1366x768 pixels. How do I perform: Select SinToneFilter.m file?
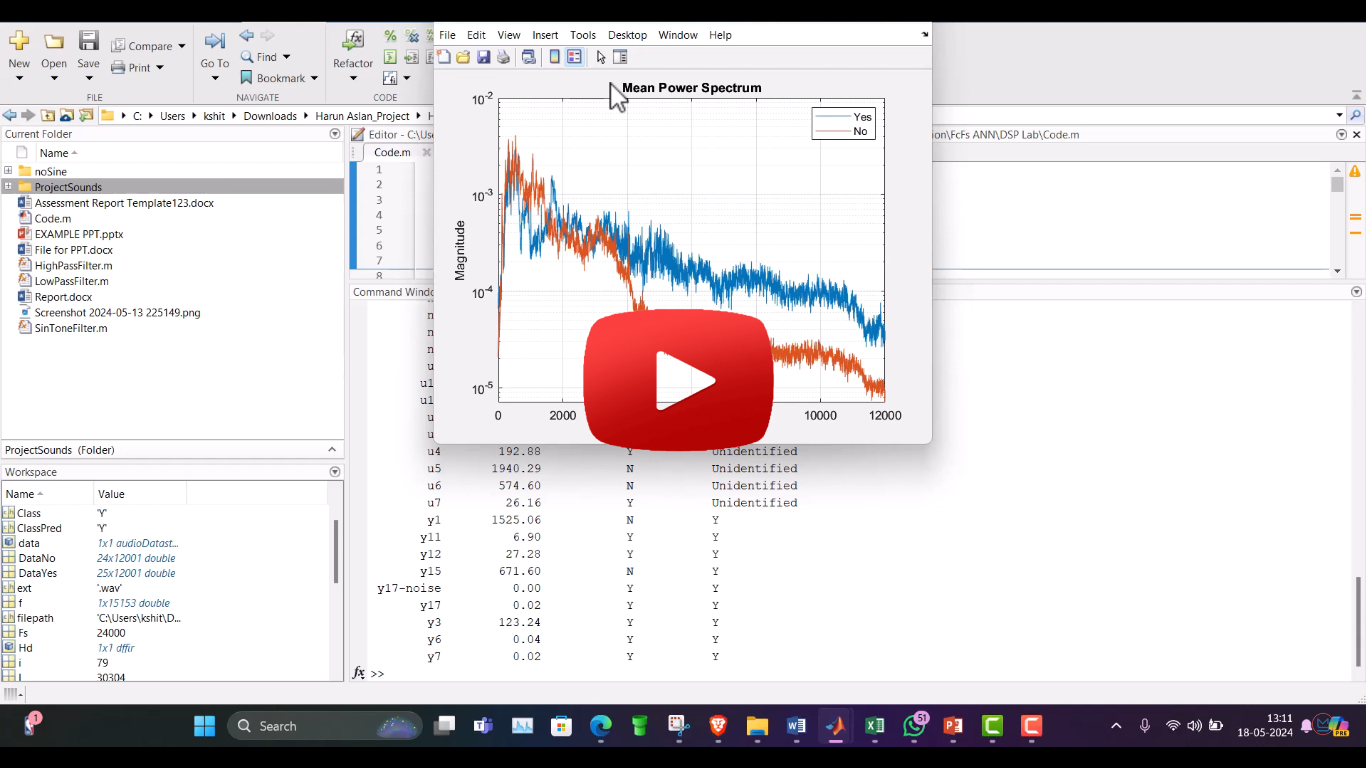coord(71,328)
